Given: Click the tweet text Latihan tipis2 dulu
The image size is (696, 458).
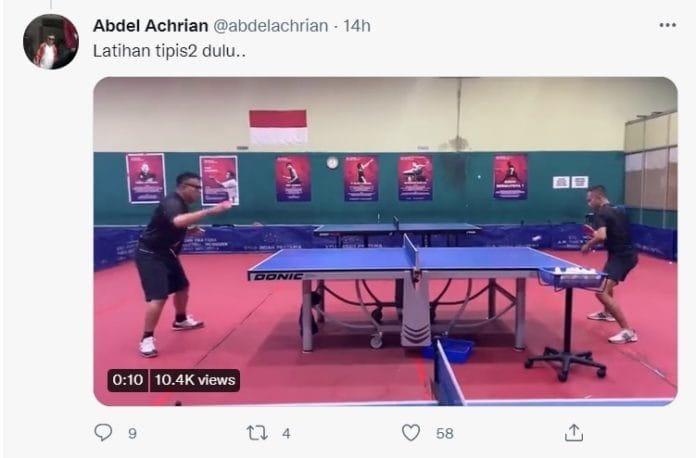Looking at the screenshot, I should click(169, 51).
